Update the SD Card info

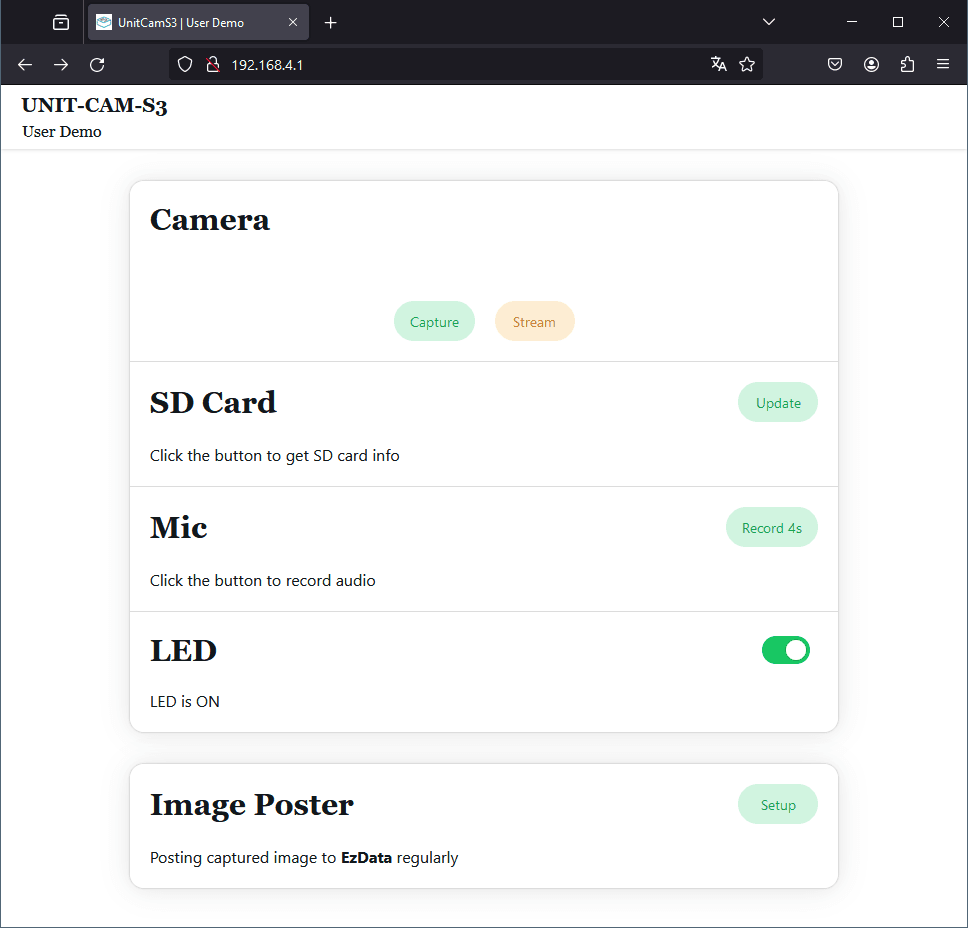click(778, 403)
